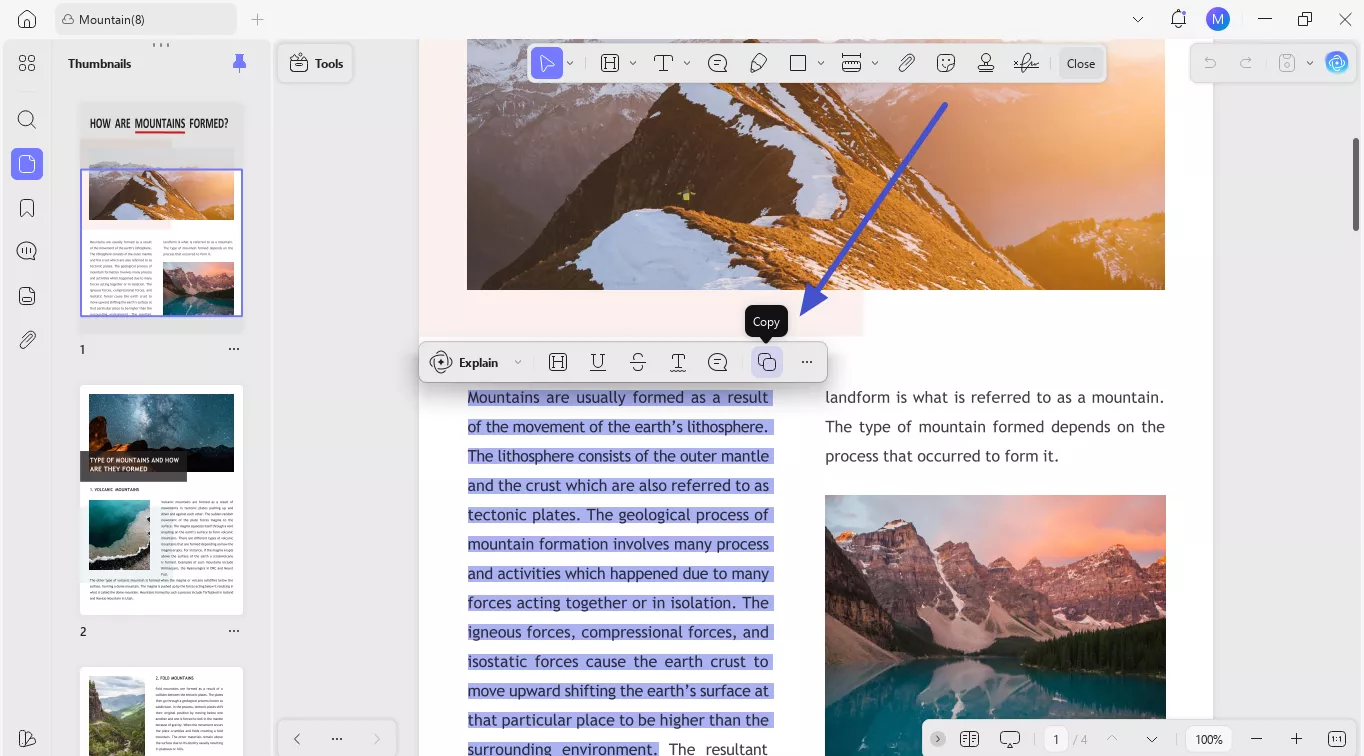Start presentation slideshow mode
The image size is (1364, 756).
point(1010,739)
